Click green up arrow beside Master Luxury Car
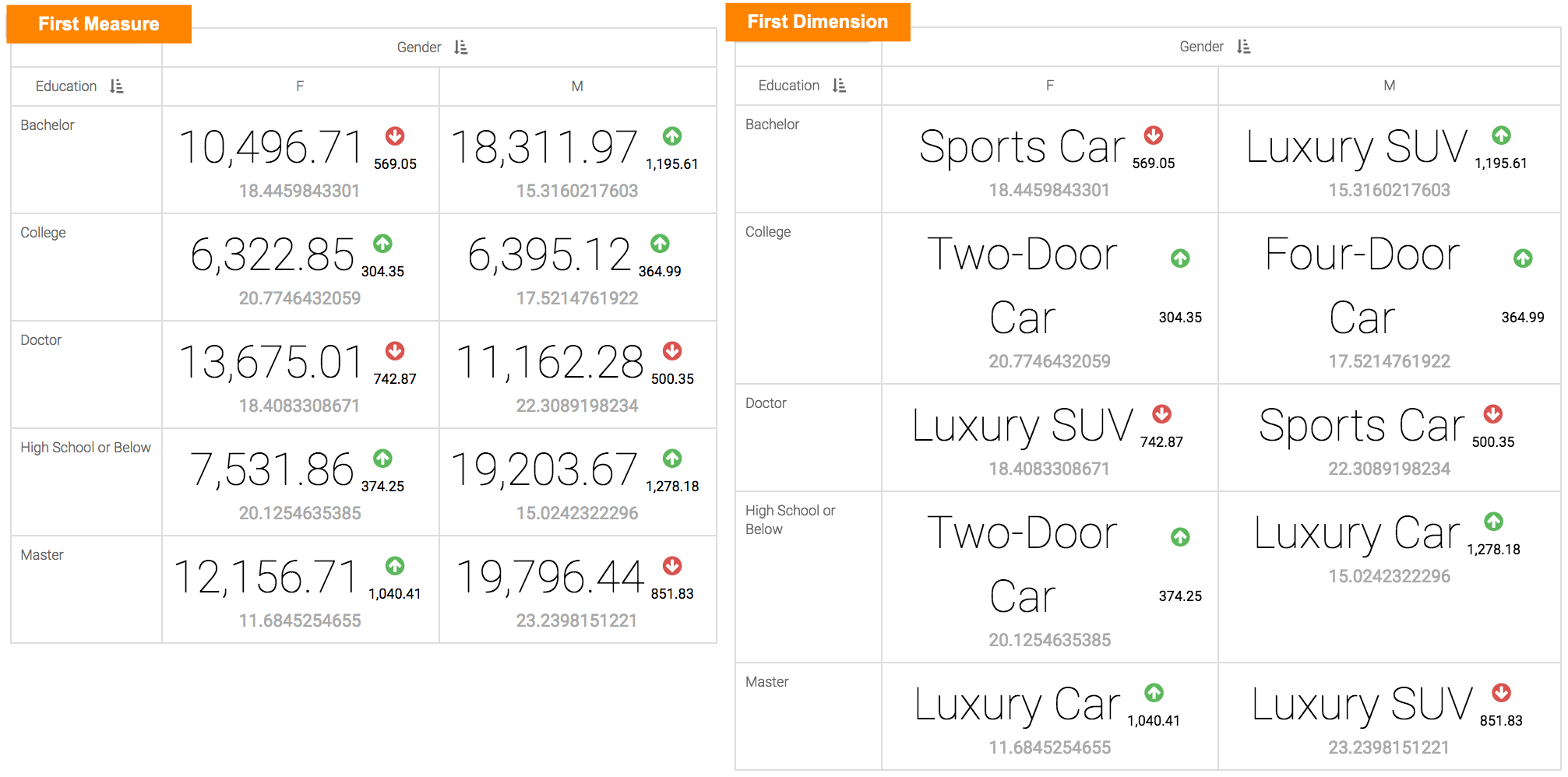 click(x=1154, y=693)
